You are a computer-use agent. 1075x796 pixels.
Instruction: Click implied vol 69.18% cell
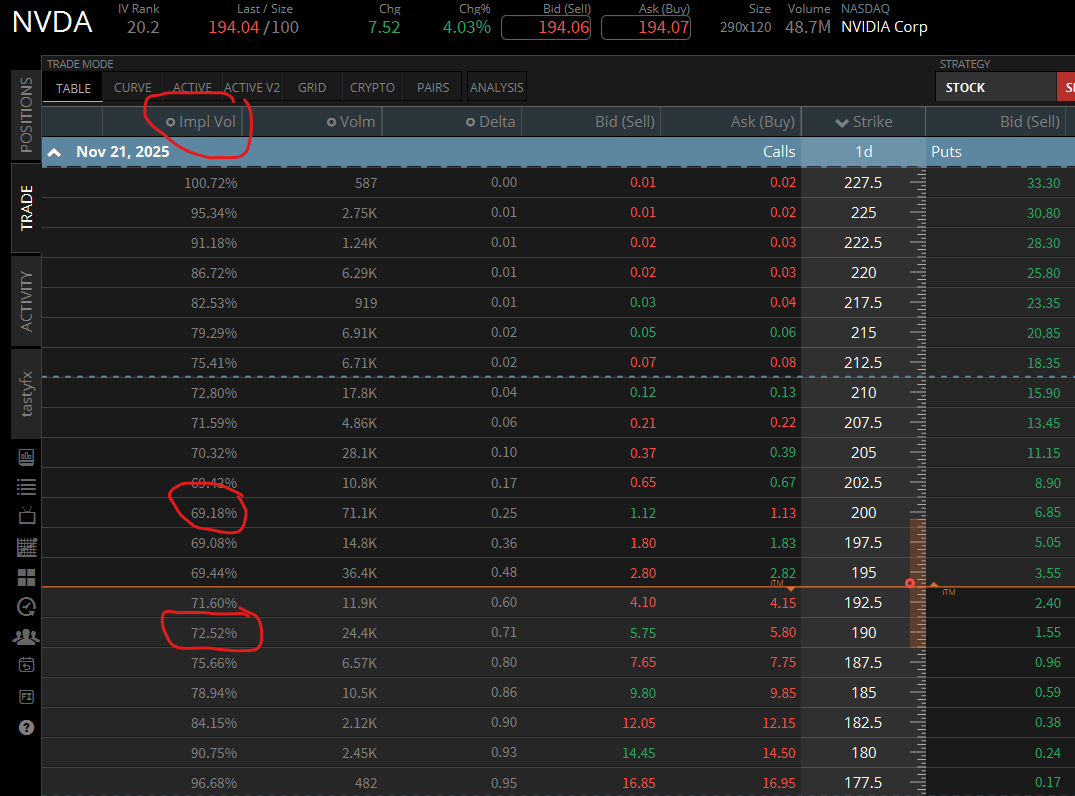point(214,514)
